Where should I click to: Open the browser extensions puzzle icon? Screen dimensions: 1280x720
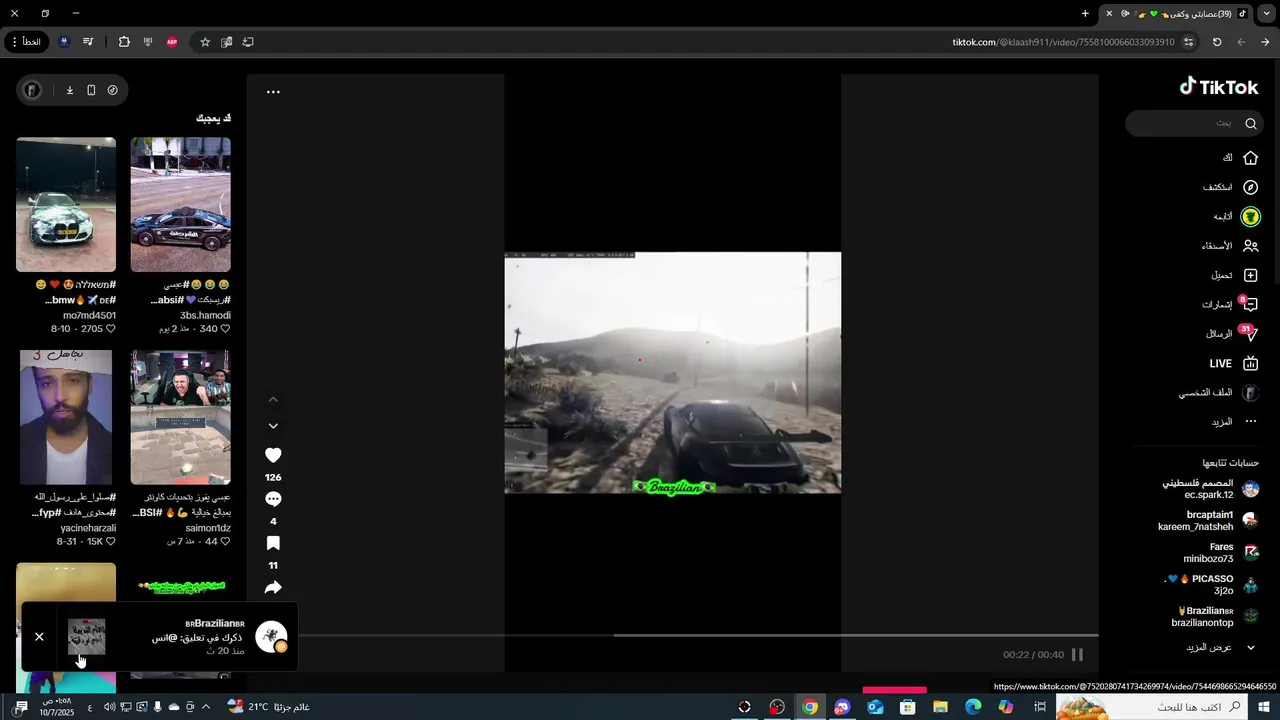pos(124,42)
